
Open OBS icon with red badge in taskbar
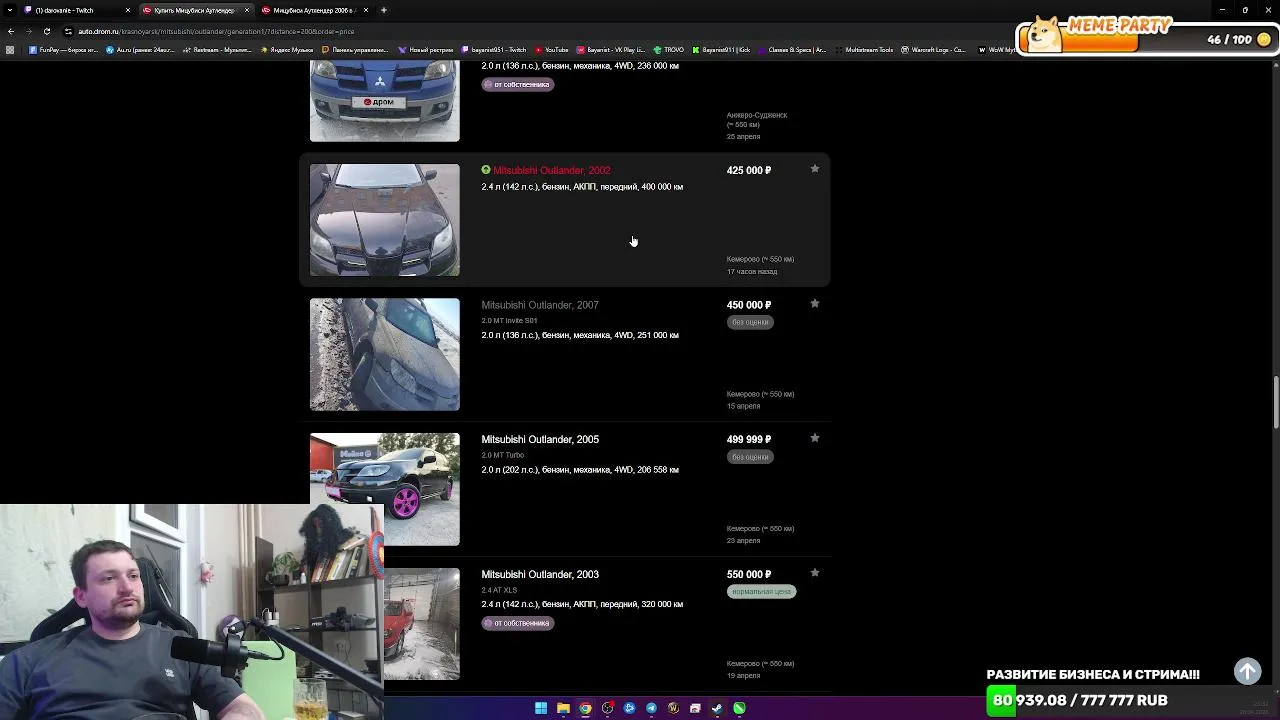coord(607,708)
